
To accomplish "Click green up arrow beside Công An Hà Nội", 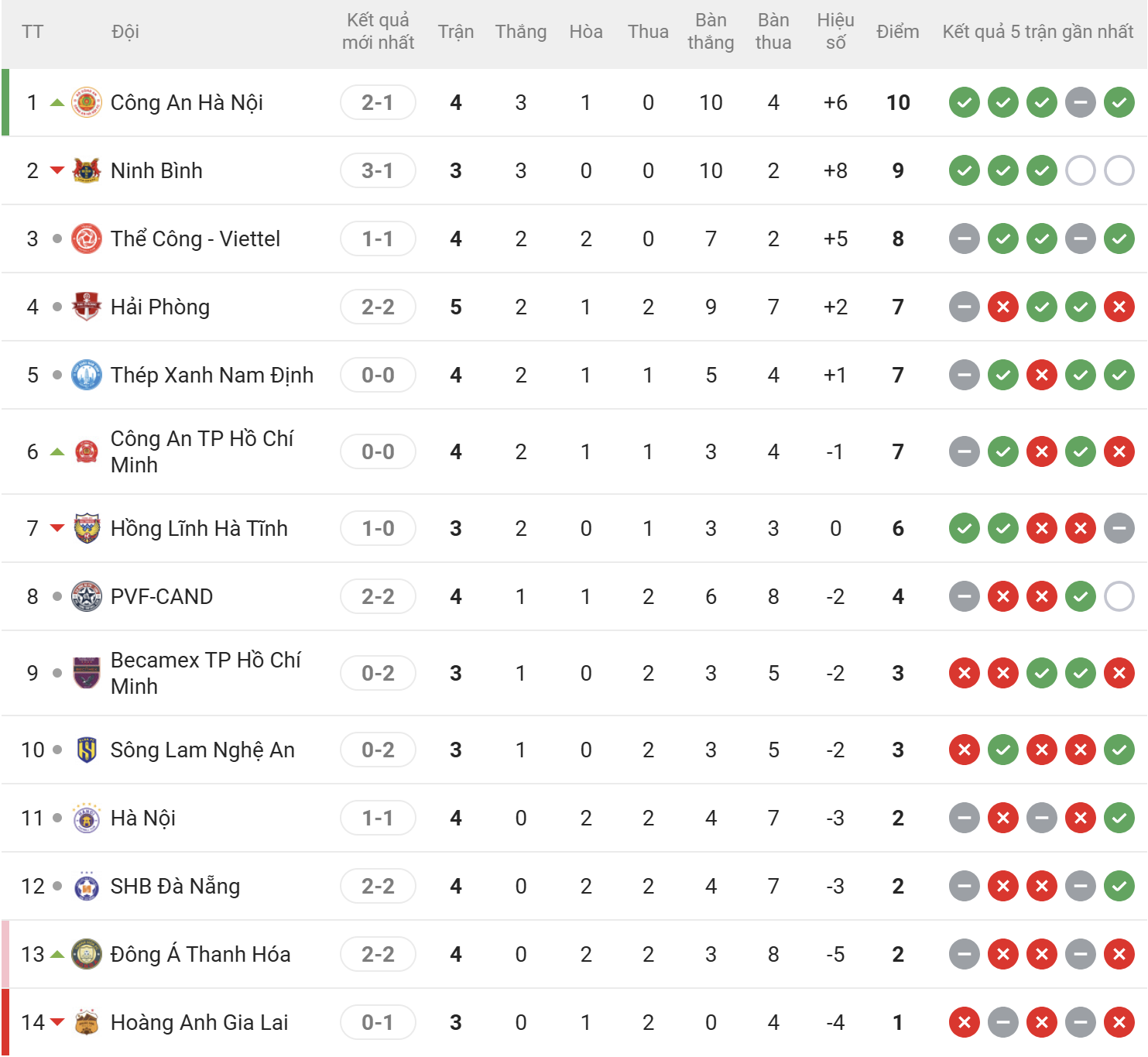I will (57, 102).
